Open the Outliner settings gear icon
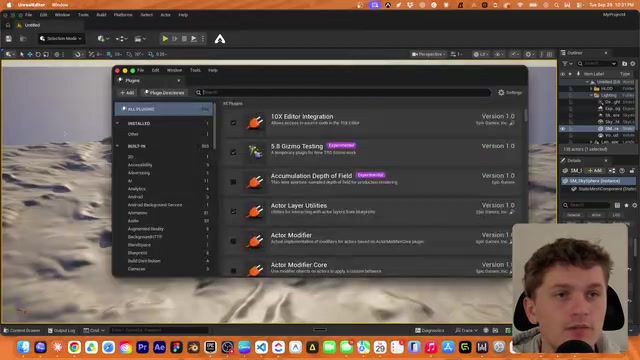Viewport: 640px width, 360px height. (x=633, y=64)
